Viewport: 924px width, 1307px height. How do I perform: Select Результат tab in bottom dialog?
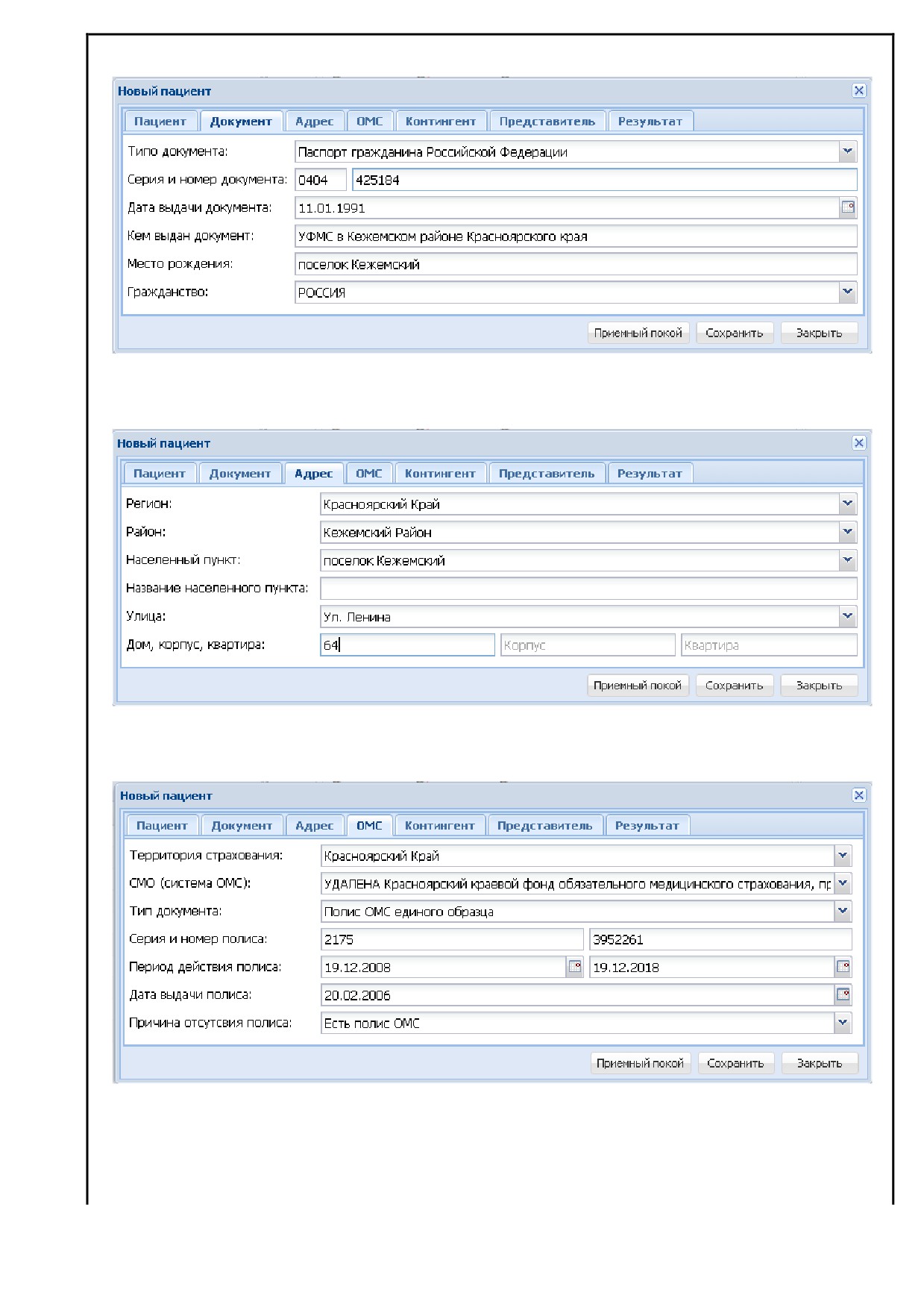coord(647,825)
